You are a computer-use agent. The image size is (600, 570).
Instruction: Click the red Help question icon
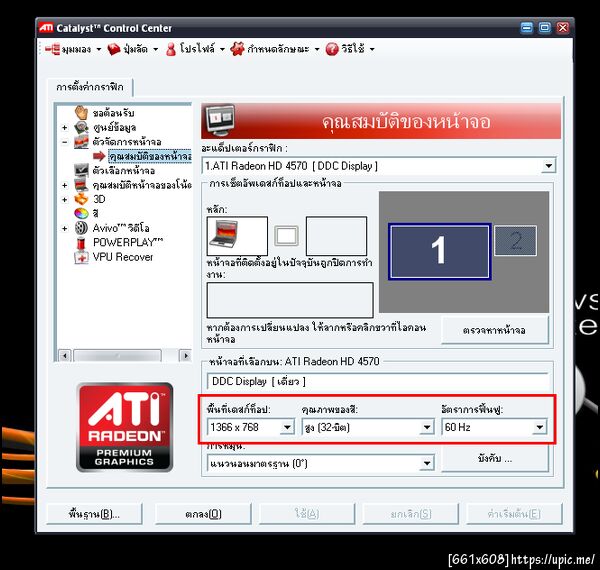[x=332, y=49]
